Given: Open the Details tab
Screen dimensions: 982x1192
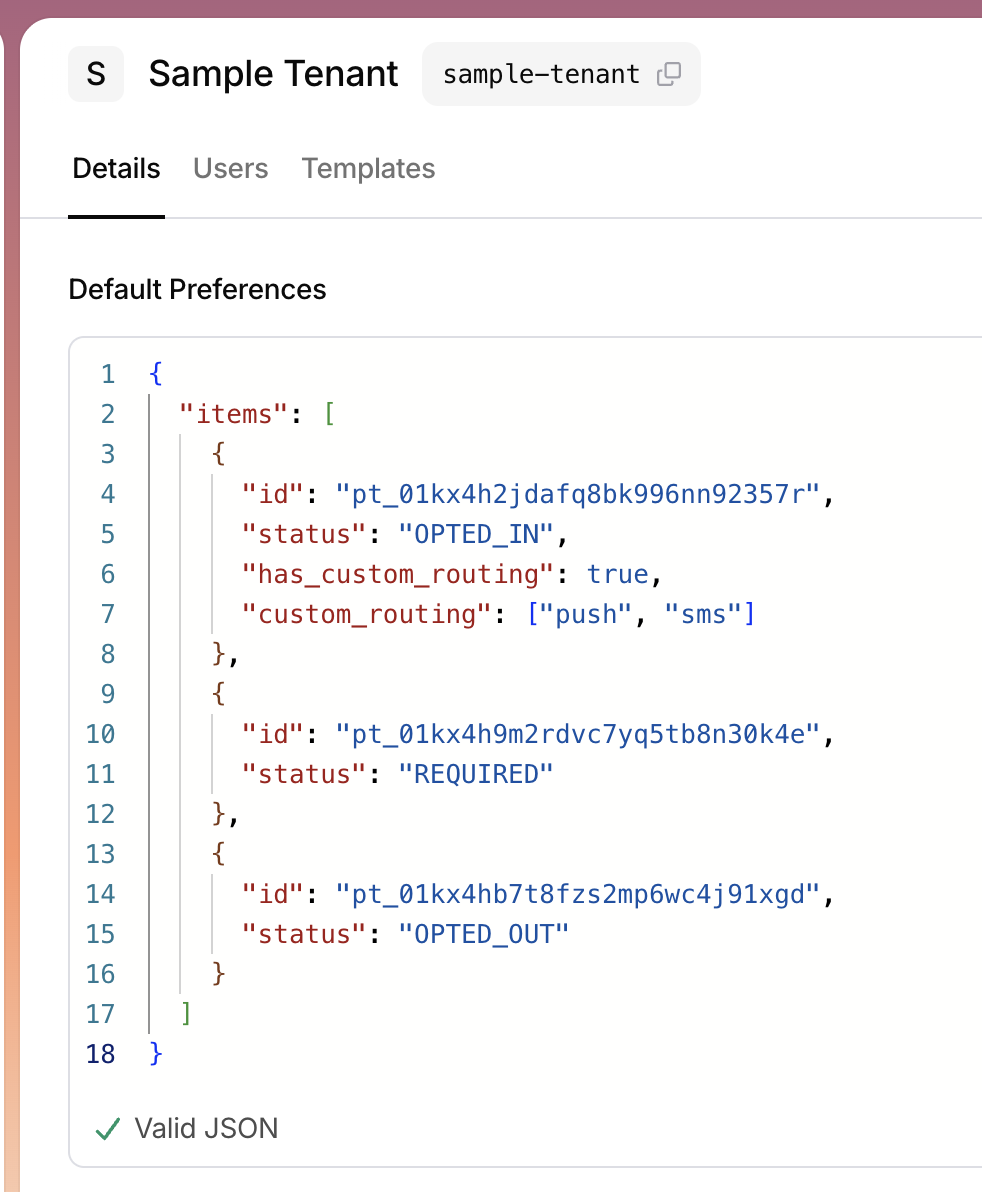Looking at the screenshot, I should [x=116, y=168].
